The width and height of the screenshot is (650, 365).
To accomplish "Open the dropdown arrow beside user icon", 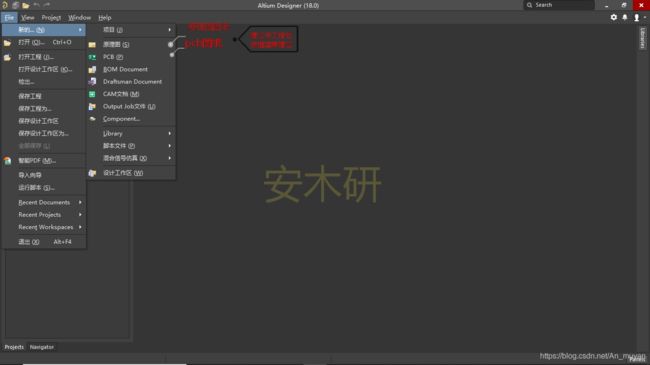I will pyautogui.click(x=645, y=17).
